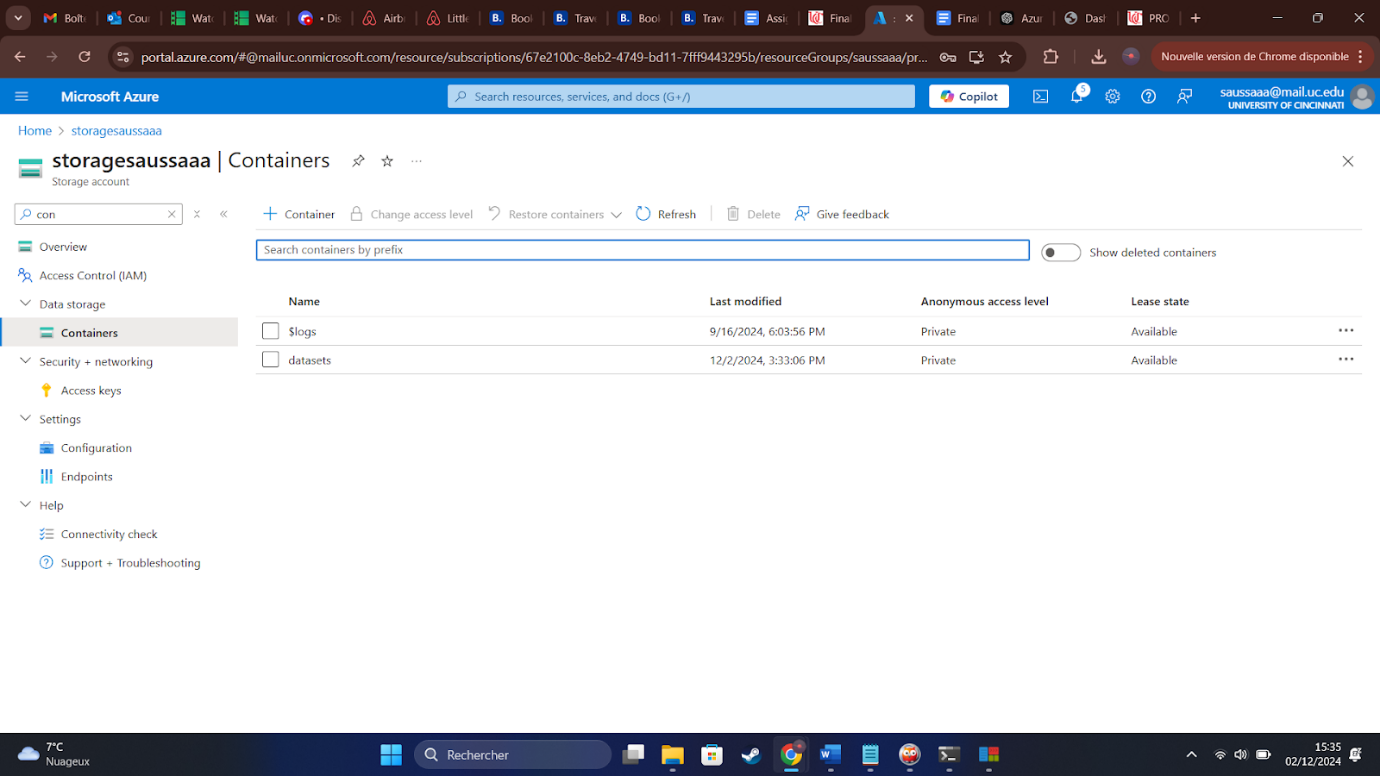This screenshot has width=1380, height=776.
Task: Open the more options ellipsis beside title
Action: pos(417,161)
